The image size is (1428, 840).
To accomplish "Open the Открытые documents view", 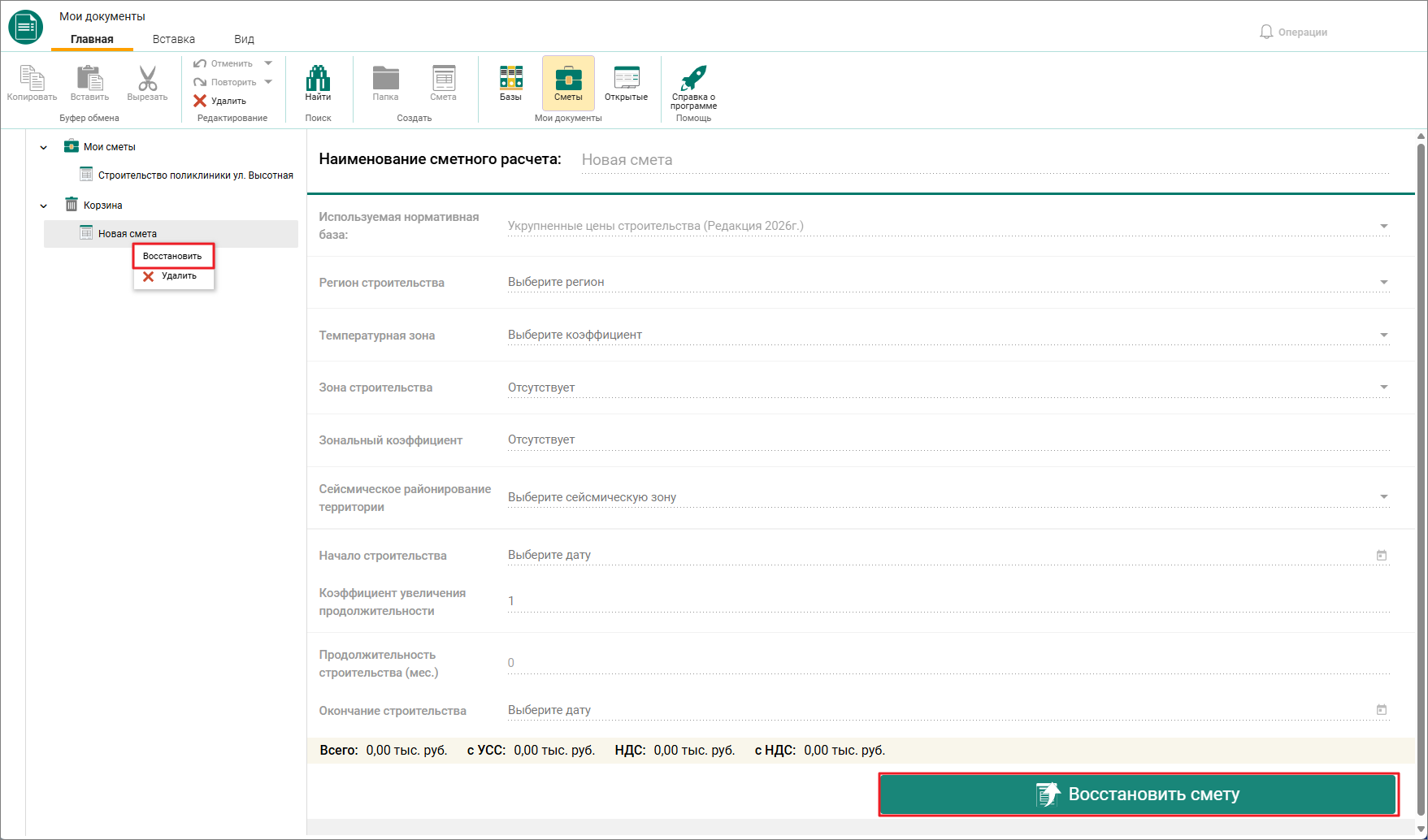I will click(x=626, y=83).
